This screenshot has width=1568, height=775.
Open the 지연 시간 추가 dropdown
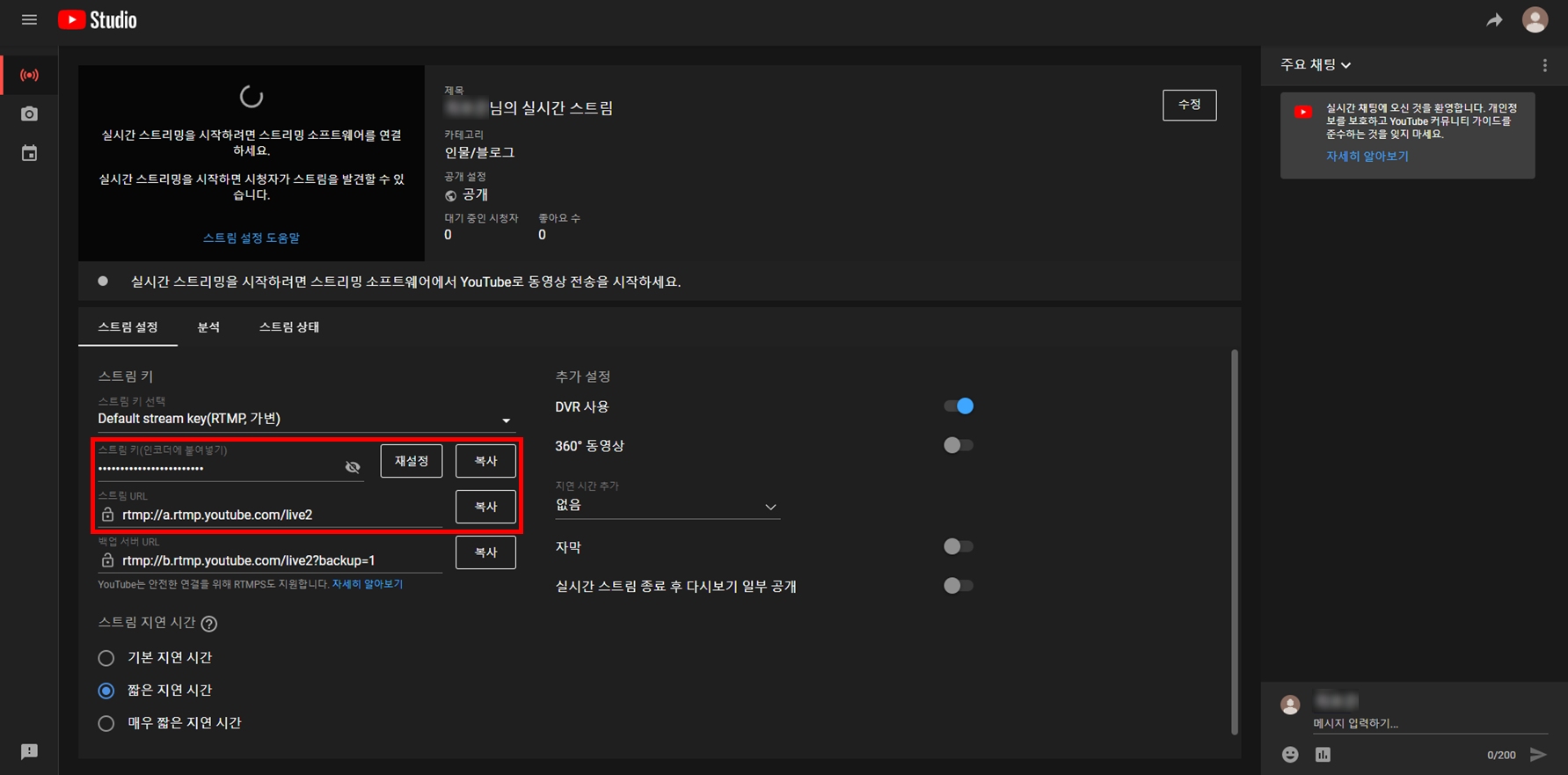pos(667,506)
